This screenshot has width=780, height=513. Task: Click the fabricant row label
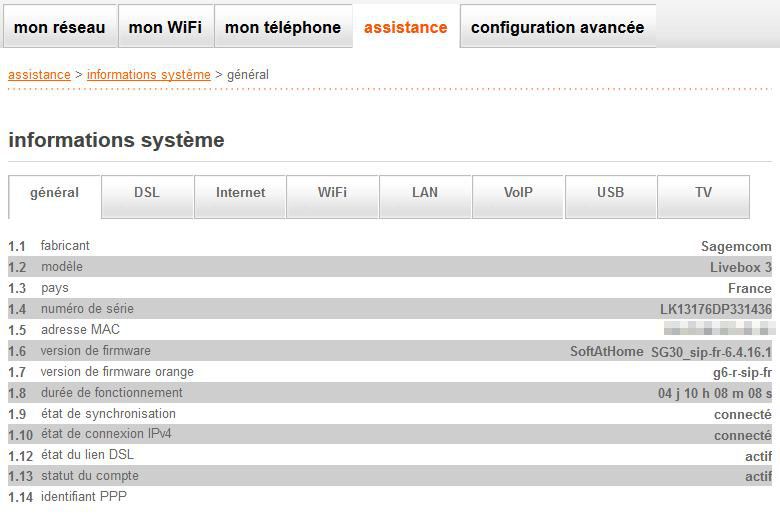pos(65,246)
